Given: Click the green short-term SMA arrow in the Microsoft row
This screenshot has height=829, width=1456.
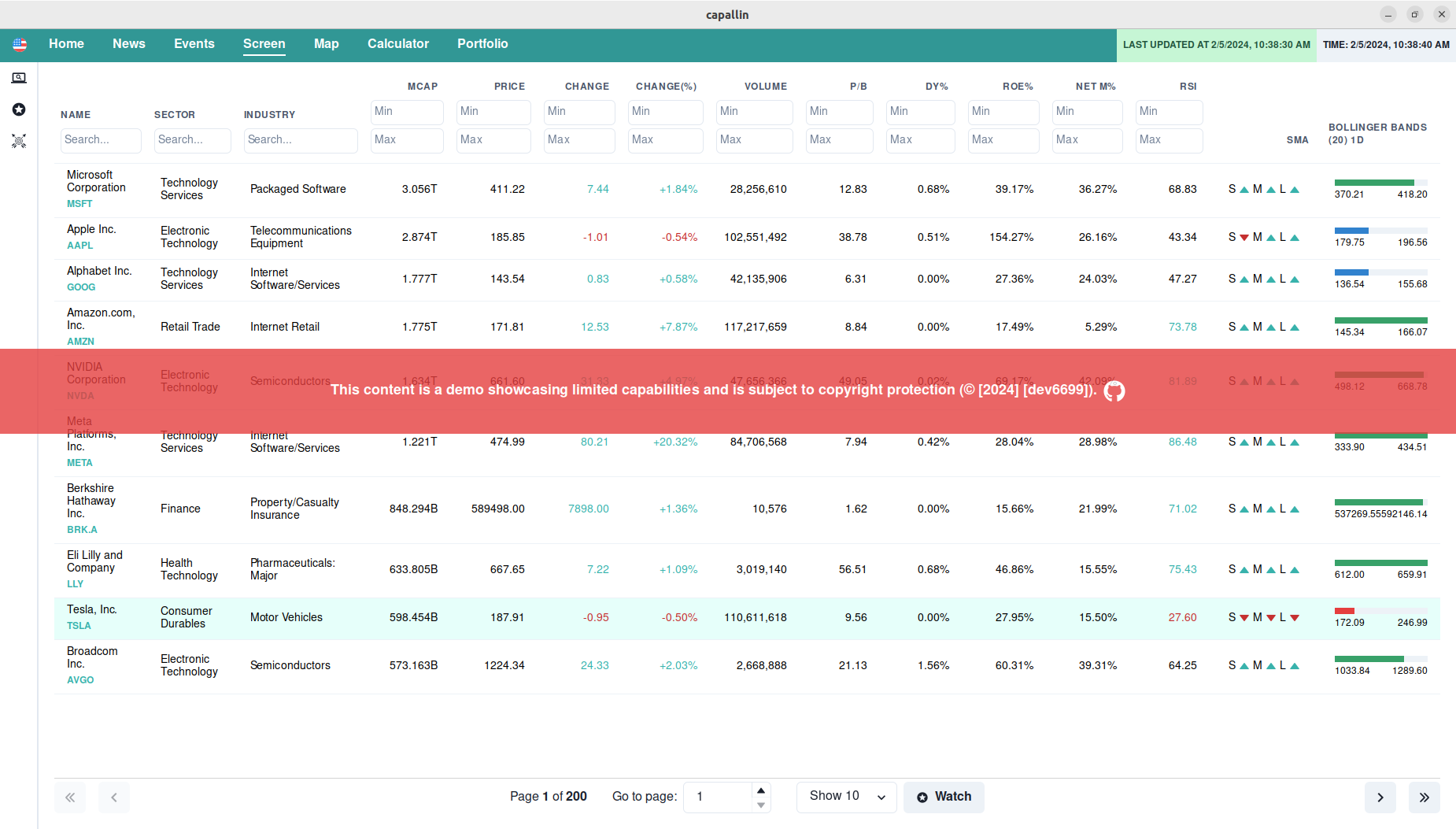Looking at the screenshot, I should tap(1244, 190).
